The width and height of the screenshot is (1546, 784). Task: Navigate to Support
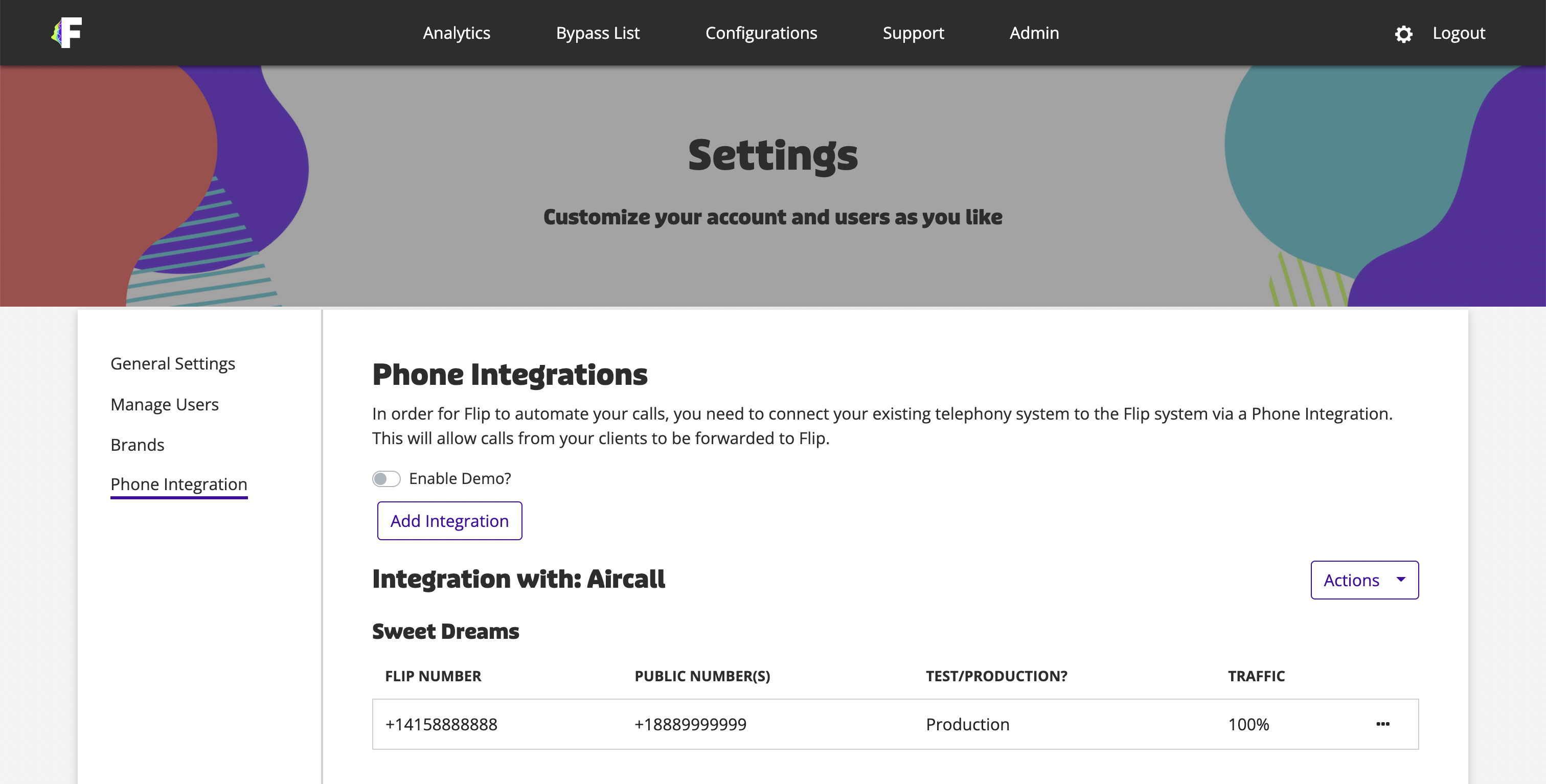[913, 33]
